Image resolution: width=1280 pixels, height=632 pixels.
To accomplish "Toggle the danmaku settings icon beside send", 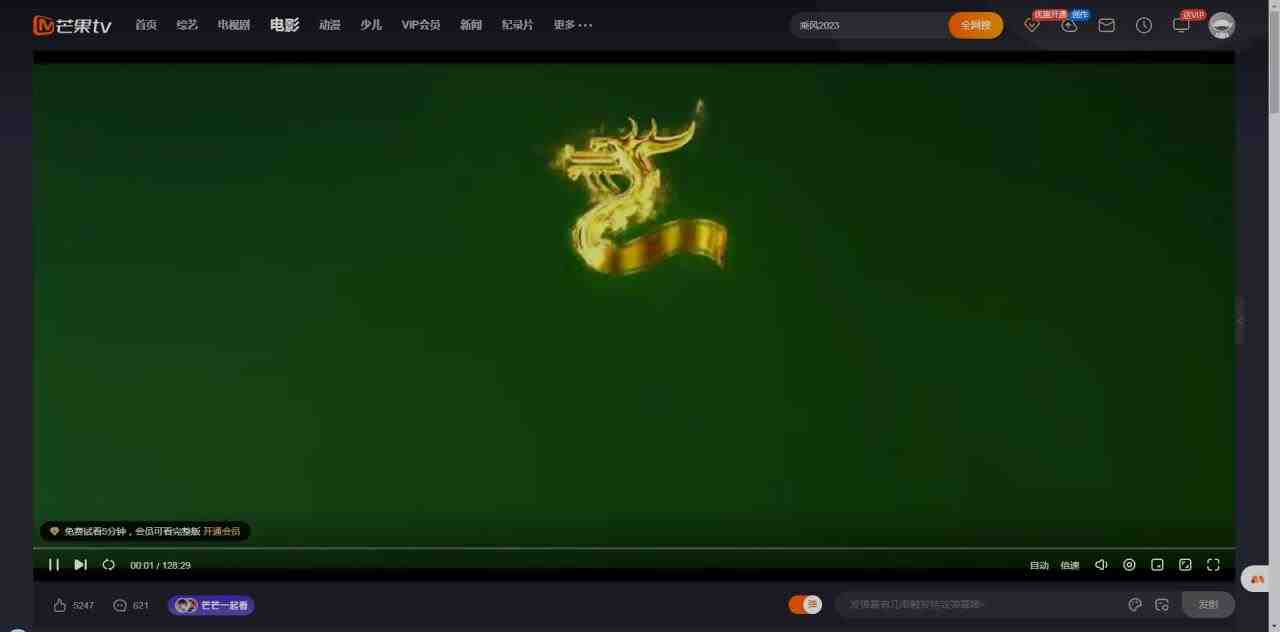I will click(1162, 605).
